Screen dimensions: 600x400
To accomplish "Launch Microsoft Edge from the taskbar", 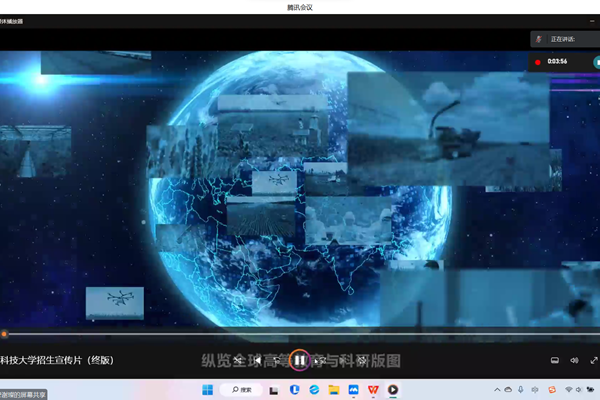I will pos(314,389).
